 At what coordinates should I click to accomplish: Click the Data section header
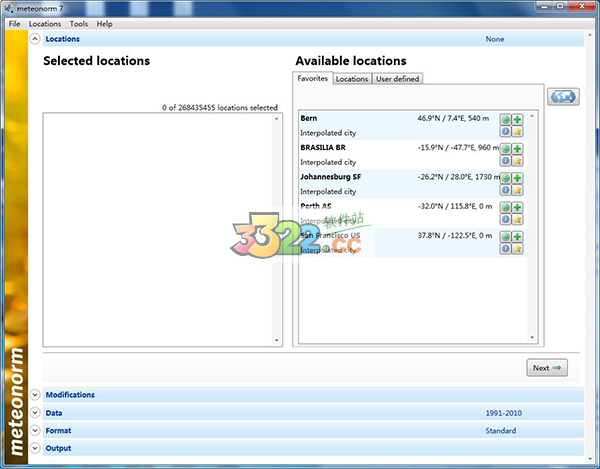pos(313,413)
